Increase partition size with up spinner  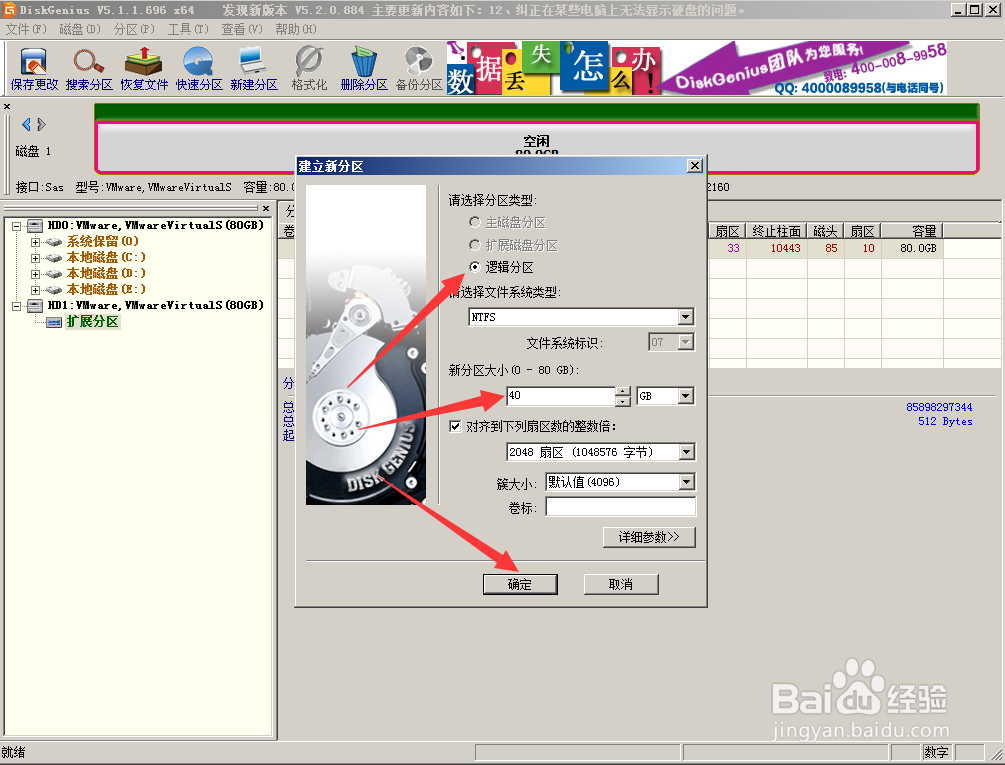coord(622,391)
